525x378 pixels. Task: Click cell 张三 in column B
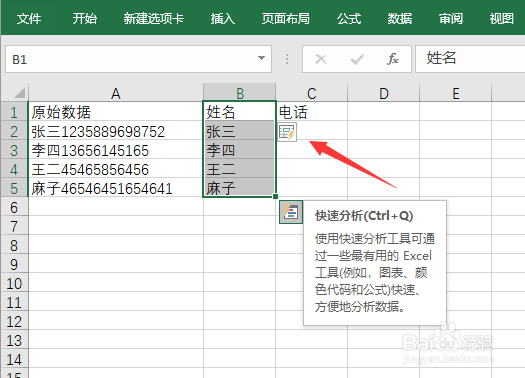(x=240, y=131)
